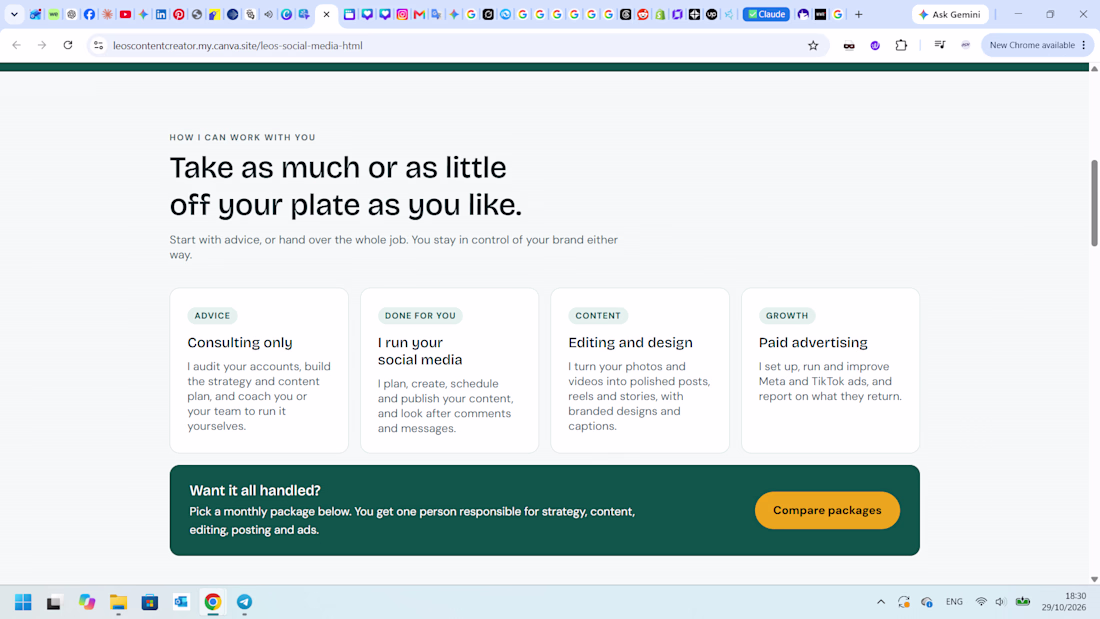1100x619 pixels.
Task: View site information icon in address bar
Action: tap(98, 46)
